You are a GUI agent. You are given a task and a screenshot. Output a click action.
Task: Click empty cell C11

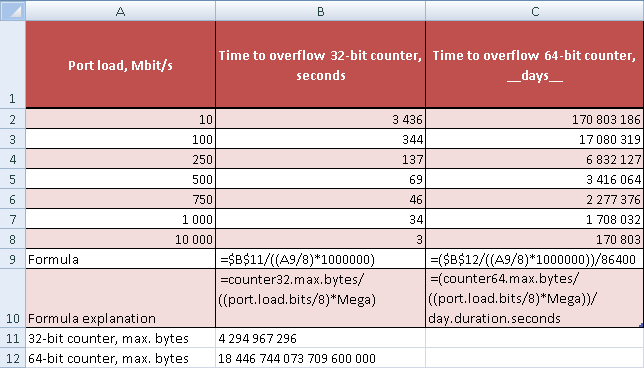(535, 338)
